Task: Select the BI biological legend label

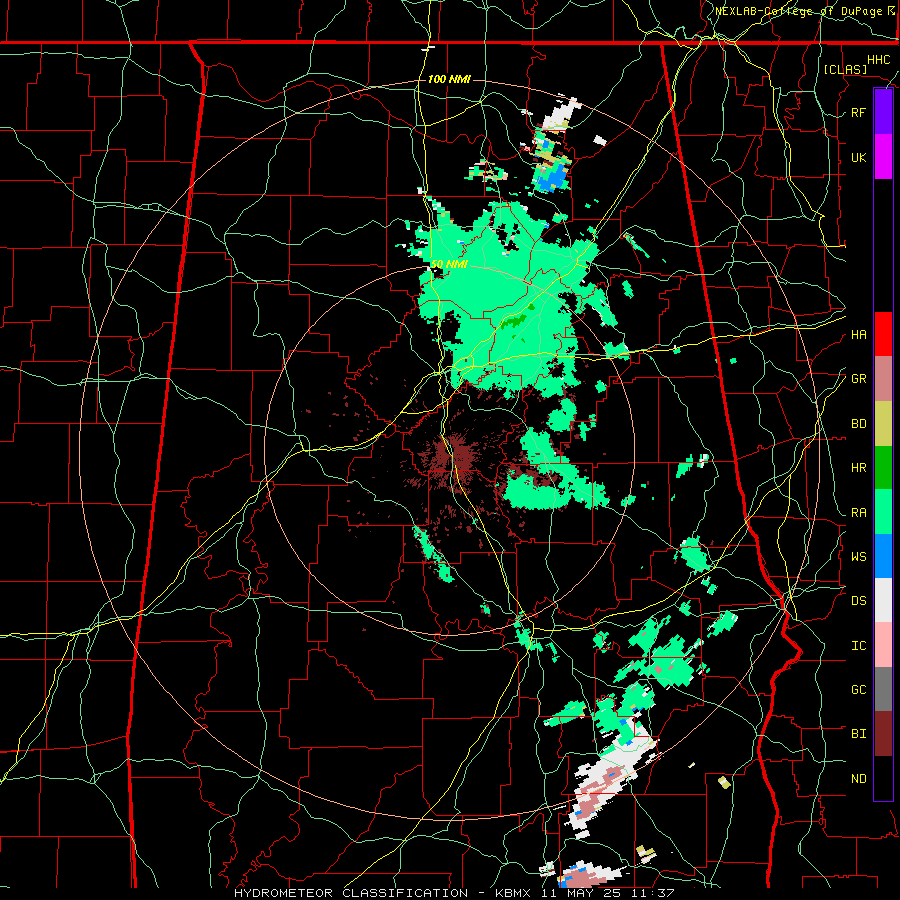Action: (x=859, y=734)
